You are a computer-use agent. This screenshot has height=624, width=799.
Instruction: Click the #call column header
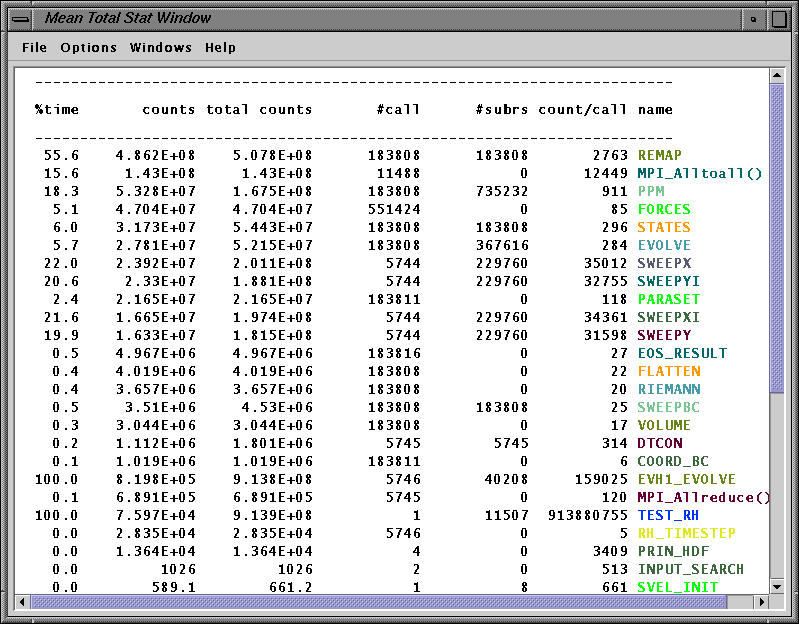point(398,110)
